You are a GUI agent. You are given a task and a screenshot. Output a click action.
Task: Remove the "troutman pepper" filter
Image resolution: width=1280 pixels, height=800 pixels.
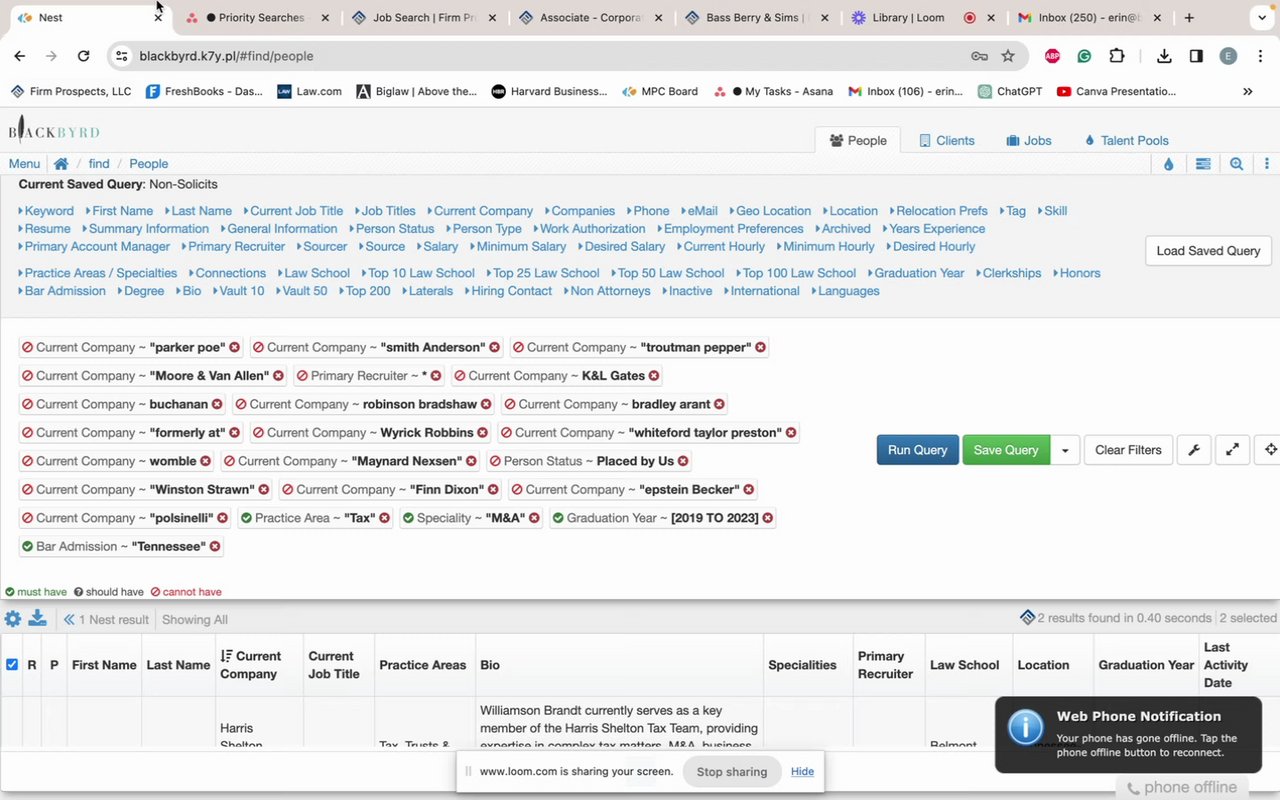coord(760,347)
